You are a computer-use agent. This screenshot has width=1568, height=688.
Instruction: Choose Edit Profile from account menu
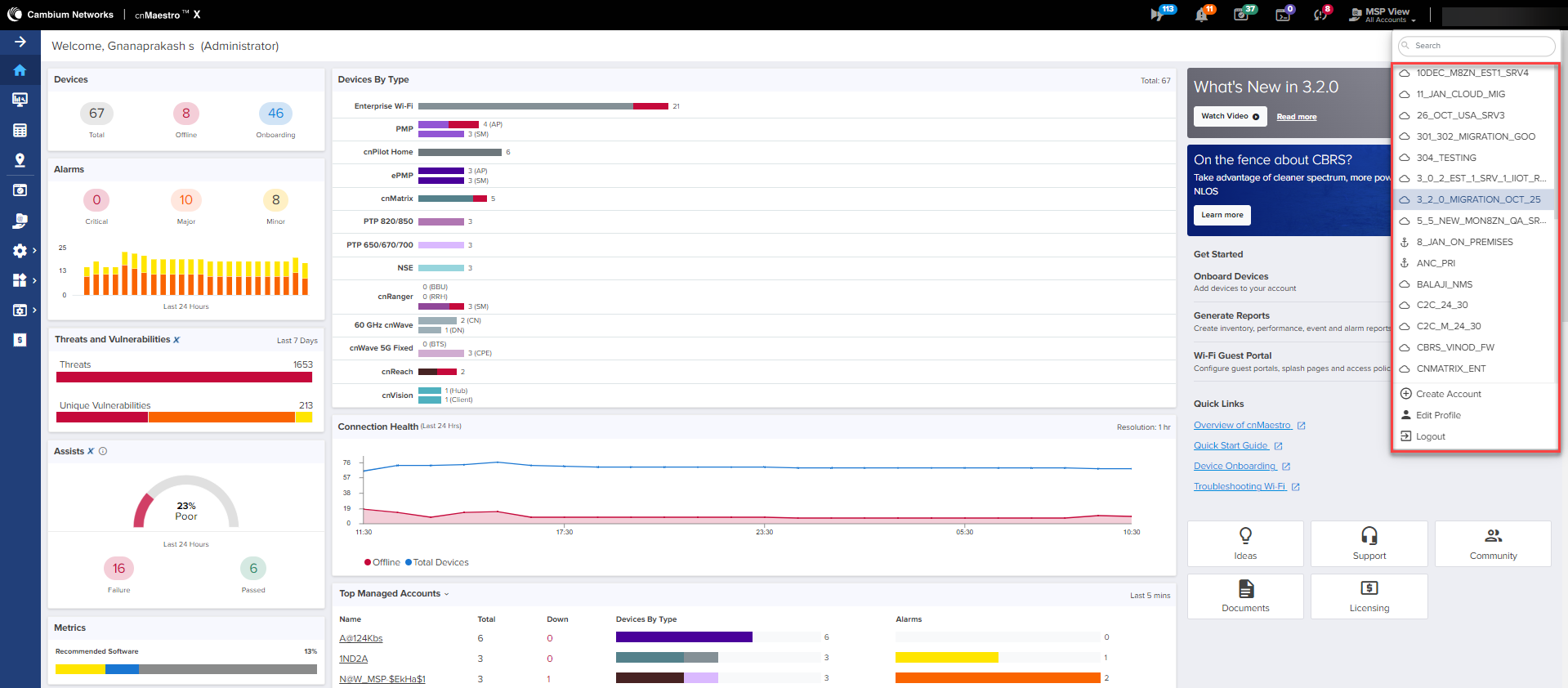click(x=1431, y=415)
